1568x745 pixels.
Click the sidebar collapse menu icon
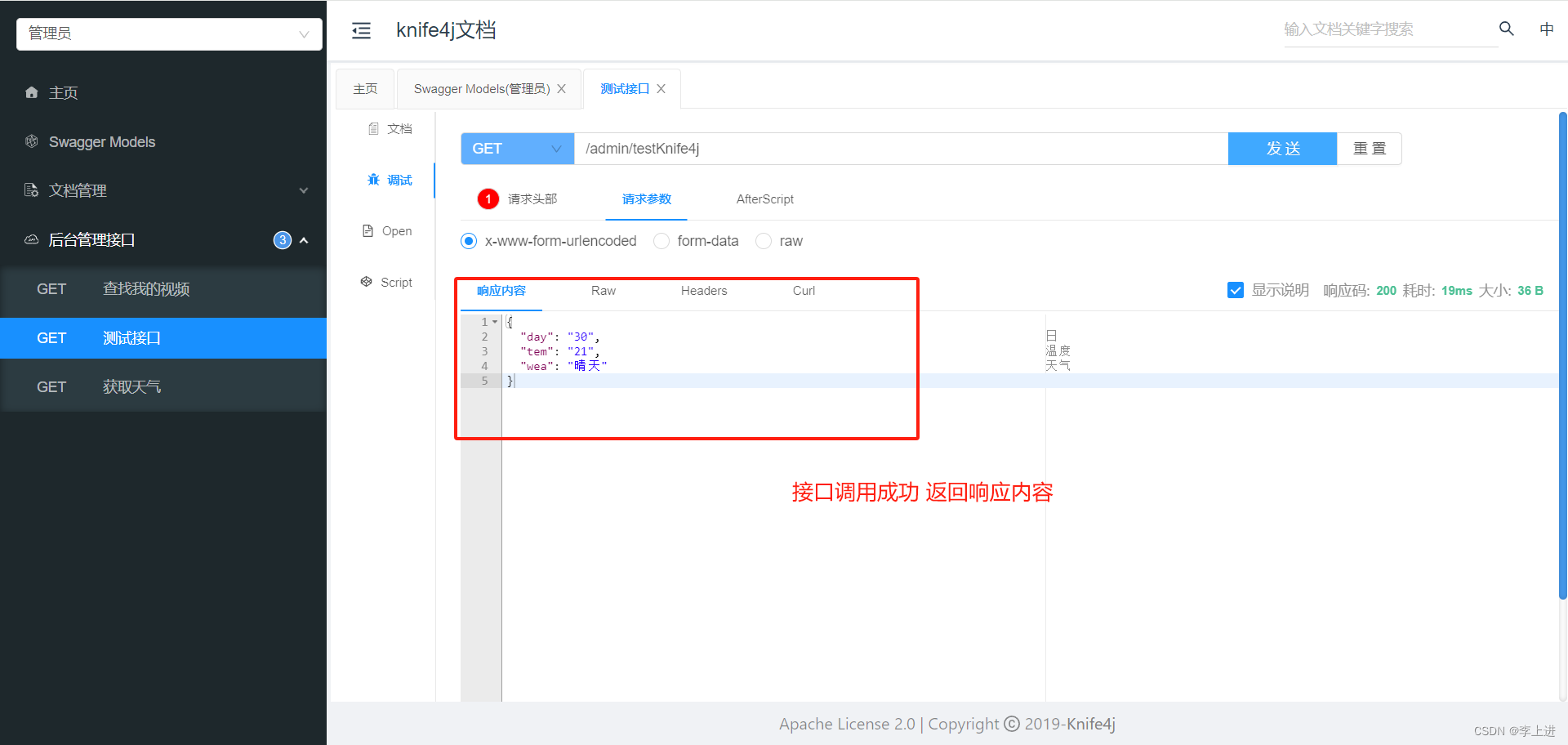[361, 31]
